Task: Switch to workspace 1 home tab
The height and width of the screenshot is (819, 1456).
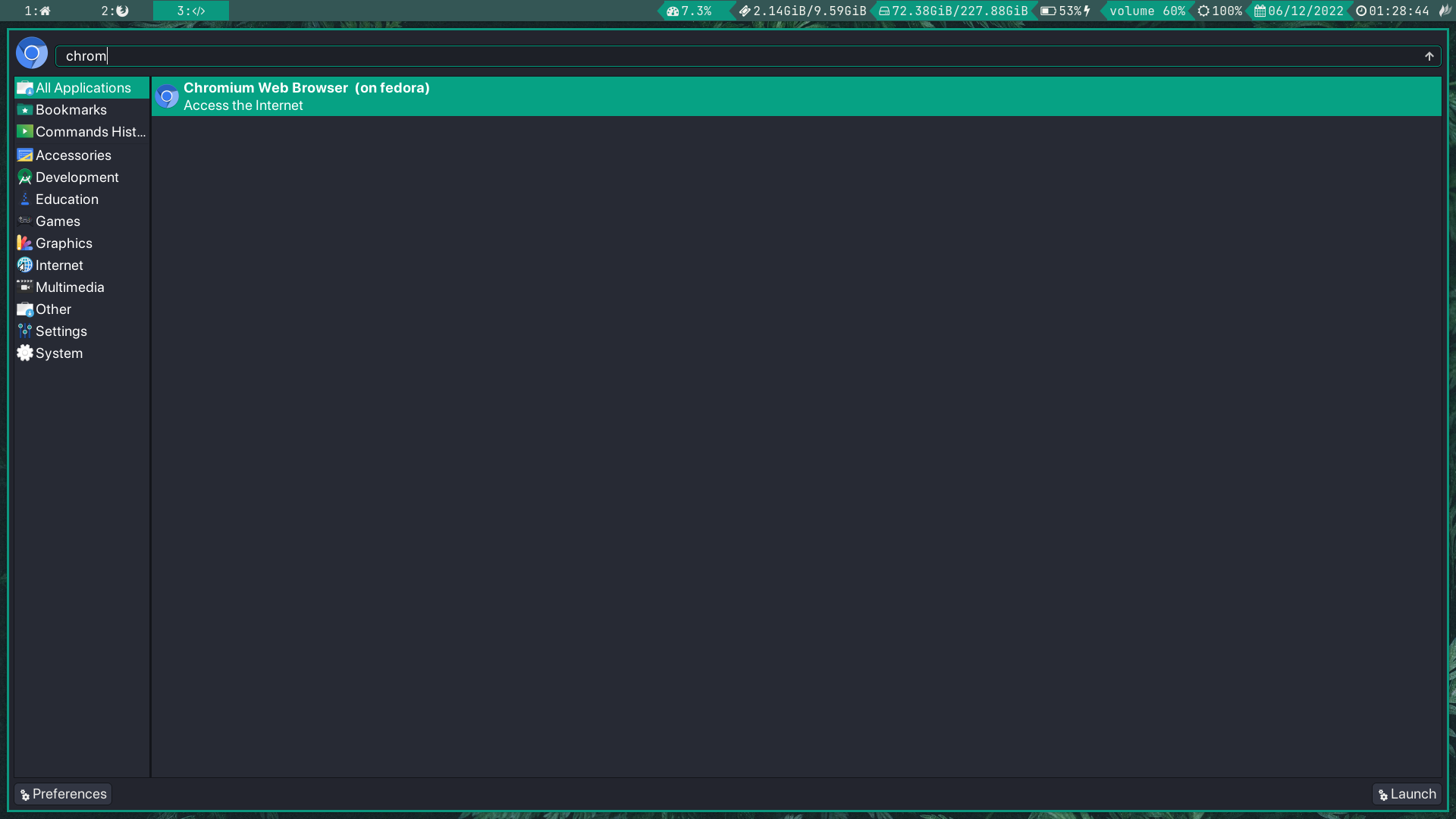Action: pos(38,11)
